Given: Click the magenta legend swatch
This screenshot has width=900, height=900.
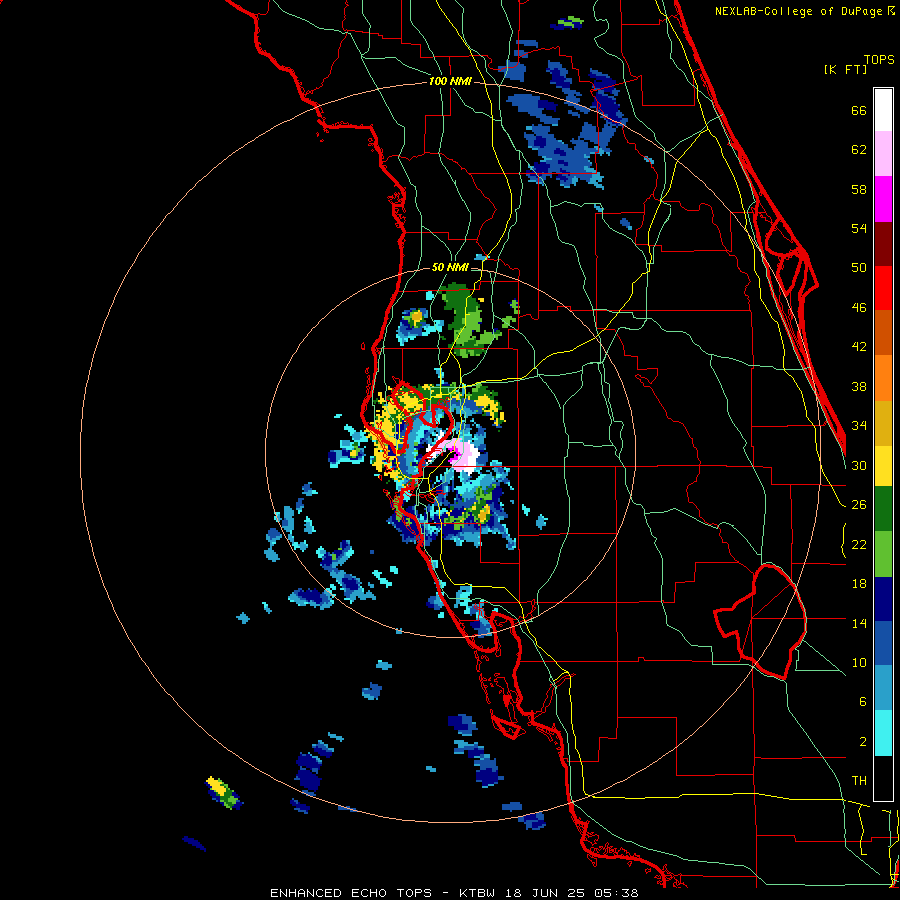Looking at the screenshot, I should [883, 199].
